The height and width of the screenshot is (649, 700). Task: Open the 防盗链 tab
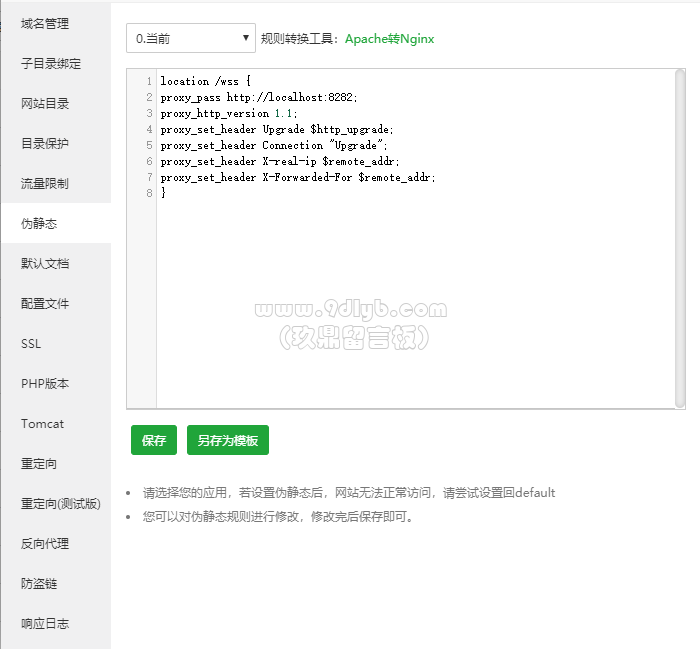(x=56, y=583)
